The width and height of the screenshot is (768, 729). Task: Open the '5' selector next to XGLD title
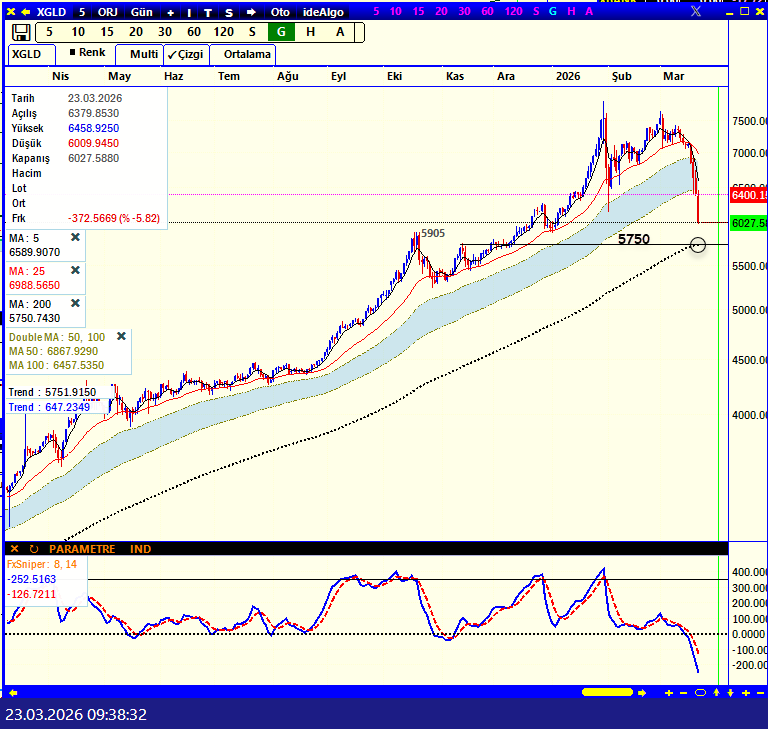82,12
